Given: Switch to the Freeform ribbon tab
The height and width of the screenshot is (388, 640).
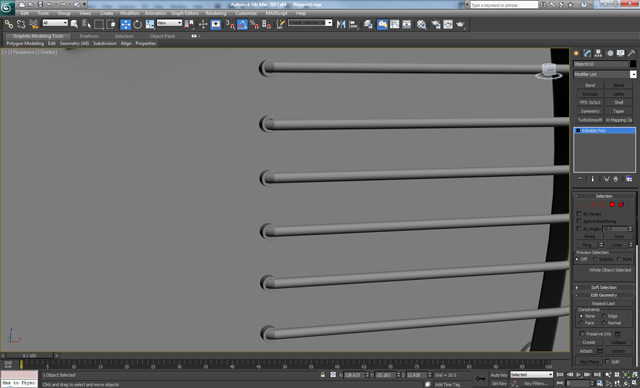Looking at the screenshot, I should click(x=89, y=36).
